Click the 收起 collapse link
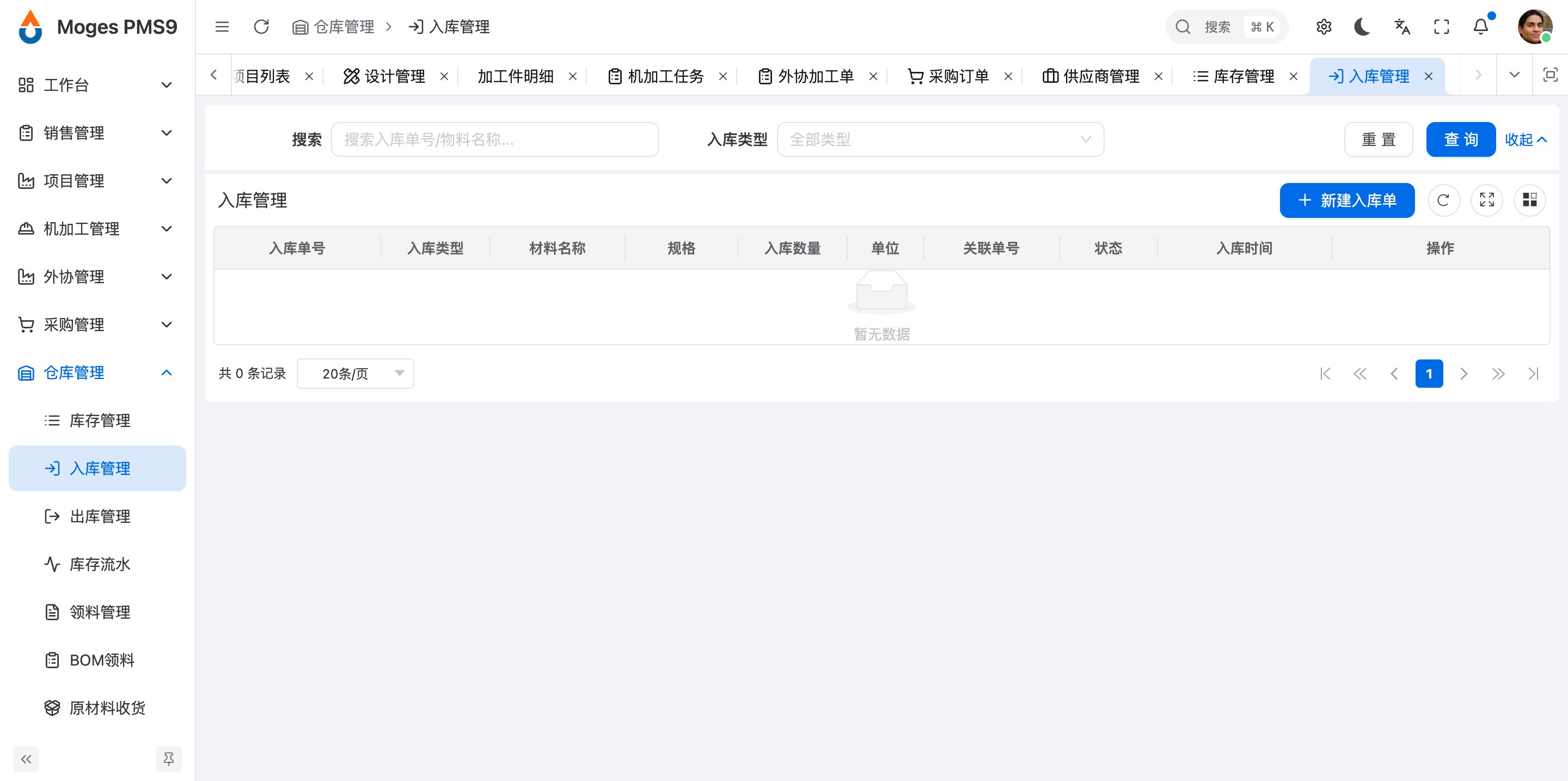1568x781 pixels. 1526,139
